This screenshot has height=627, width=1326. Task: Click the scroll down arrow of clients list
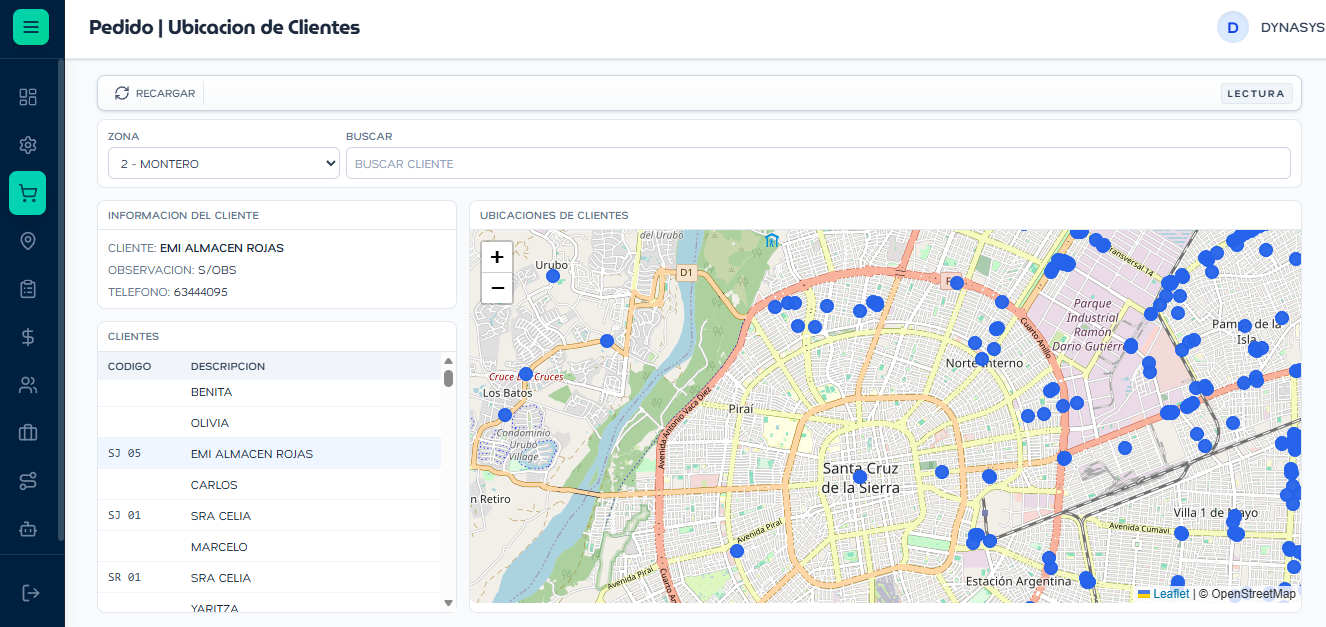tap(448, 603)
